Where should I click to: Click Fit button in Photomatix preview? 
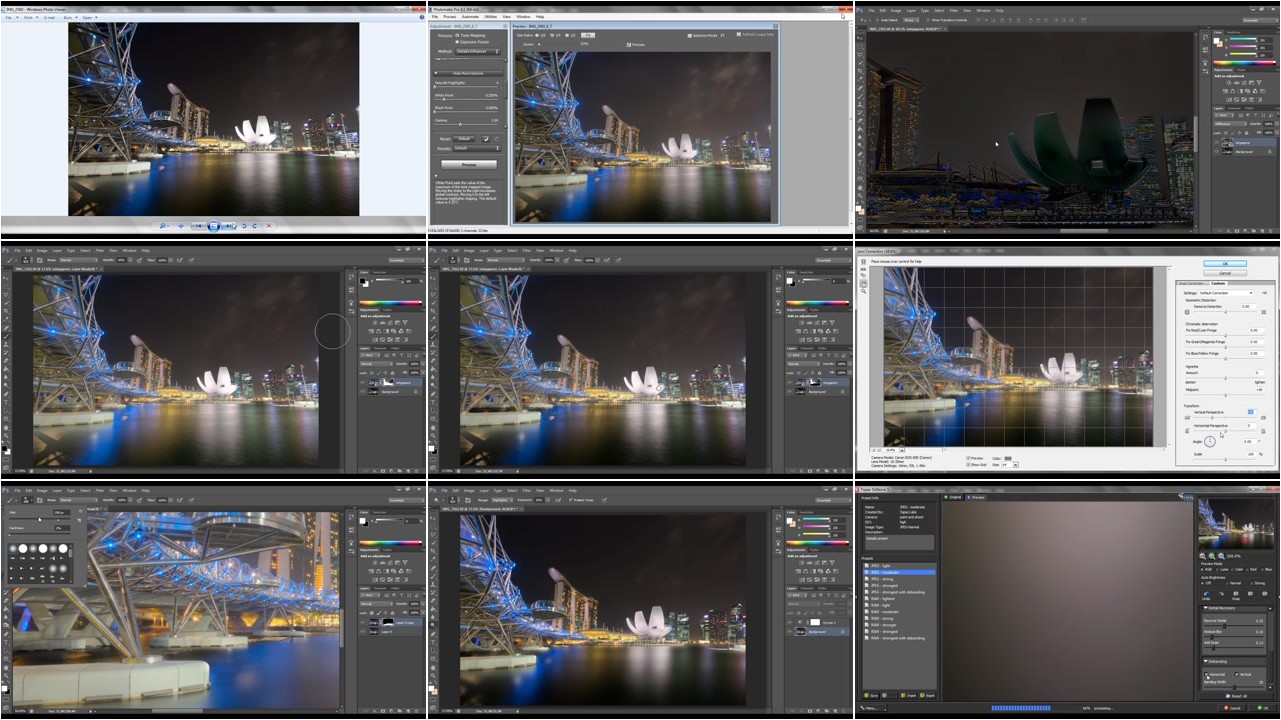(x=588, y=35)
